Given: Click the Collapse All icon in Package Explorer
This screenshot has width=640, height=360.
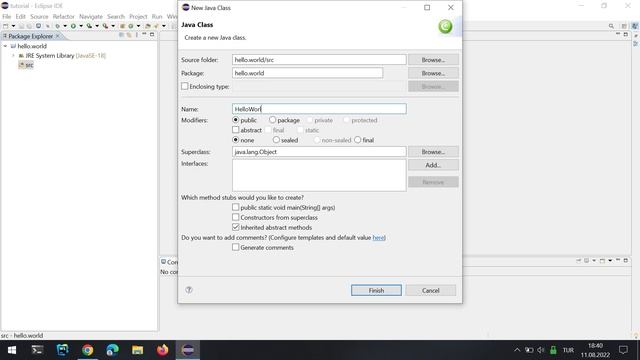Looking at the screenshot, I should tap(121, 35).
